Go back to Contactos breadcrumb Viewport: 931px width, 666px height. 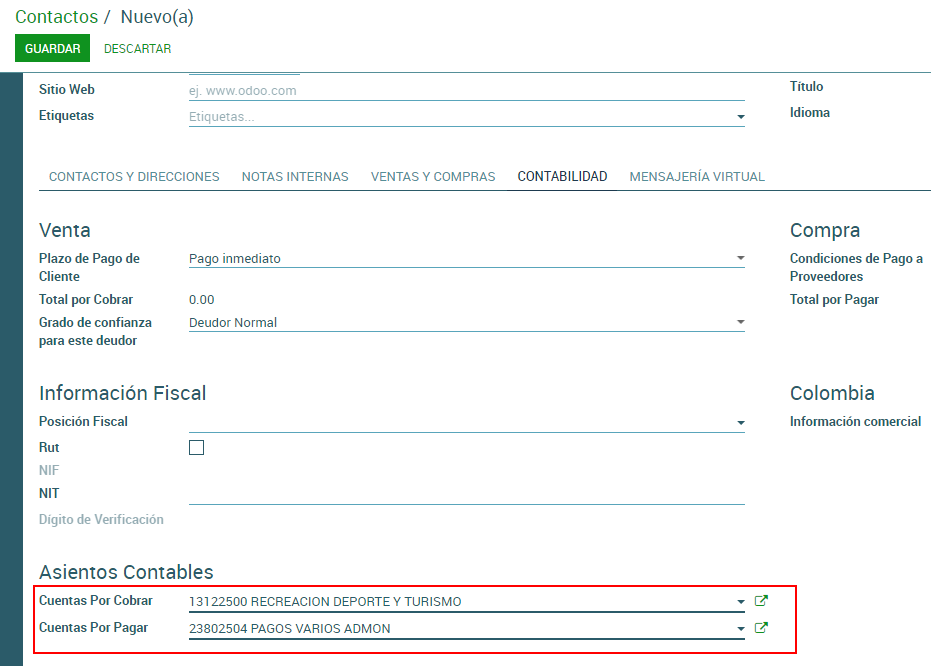(x=56, y=17)
